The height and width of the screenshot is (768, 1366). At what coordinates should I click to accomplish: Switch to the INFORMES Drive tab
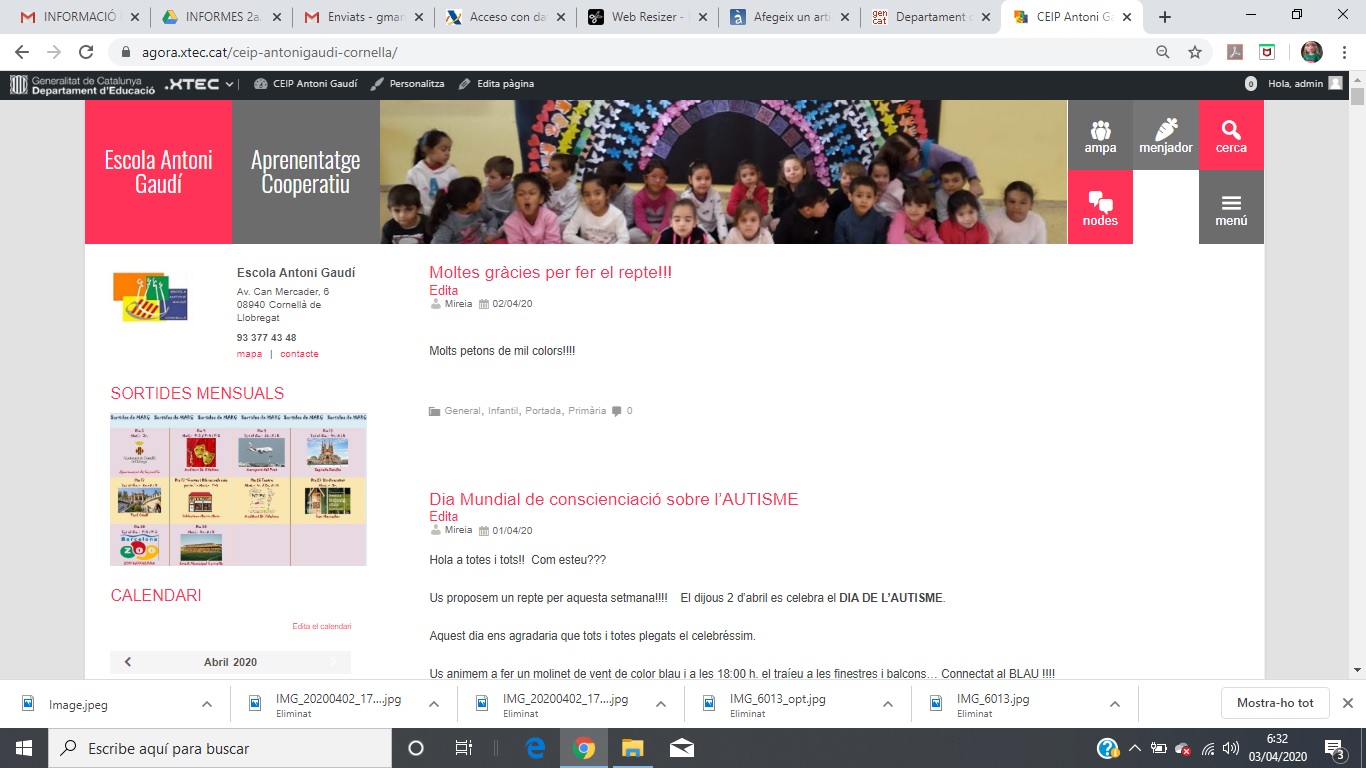(x=222, y=17)
